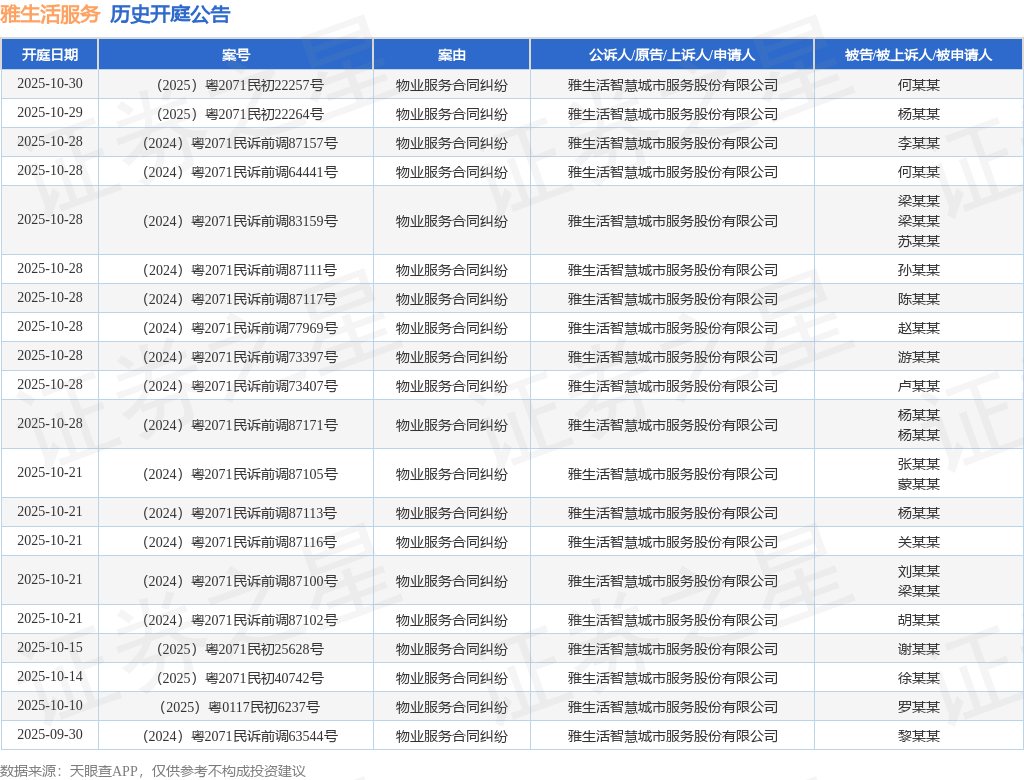
Task: Select the 被告/被上诉人/被申请人 column header
Action: pyautogui.click(x=918, y=55)
